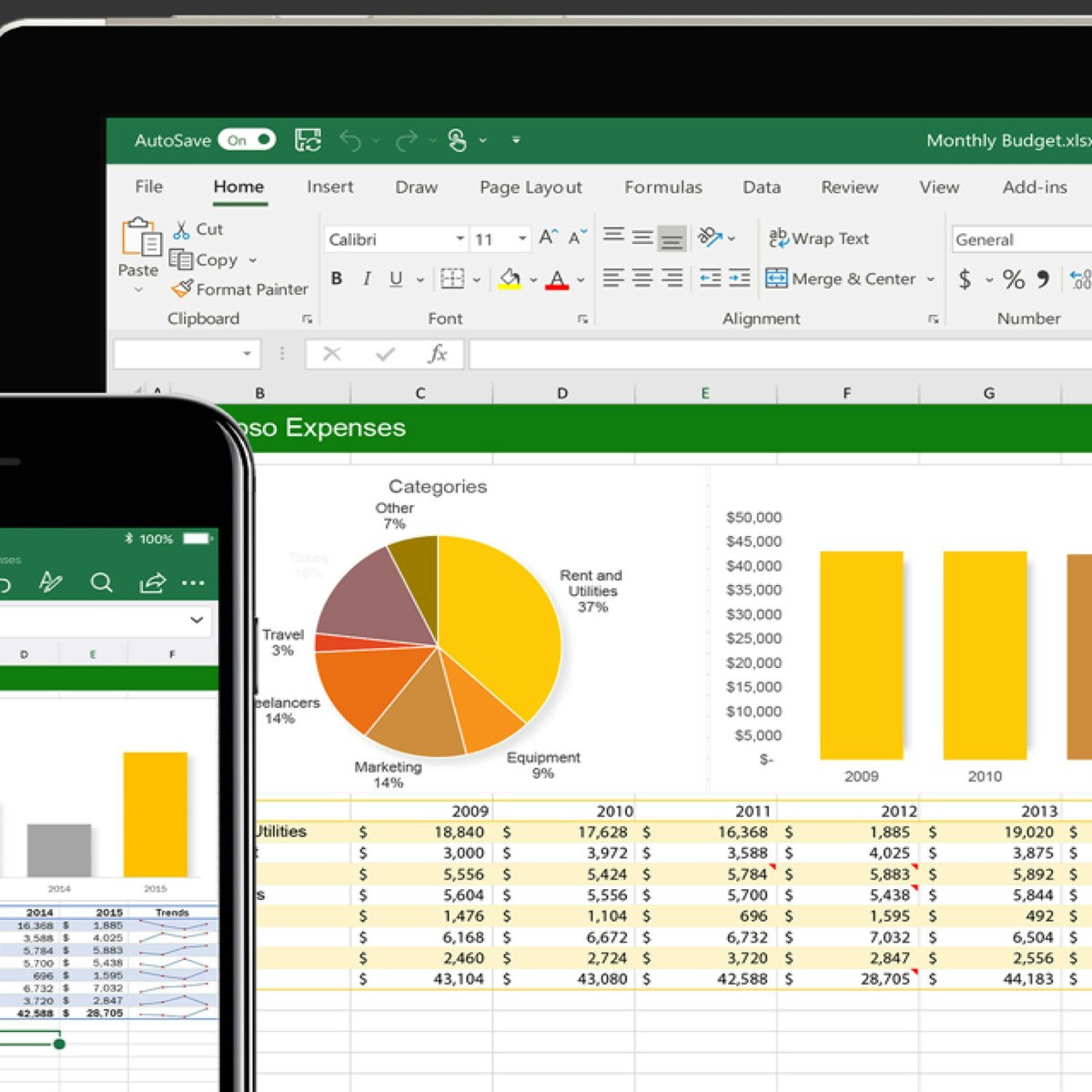
Task: Open the Calibri font name dropdown
Action: [x=460, y=238]
